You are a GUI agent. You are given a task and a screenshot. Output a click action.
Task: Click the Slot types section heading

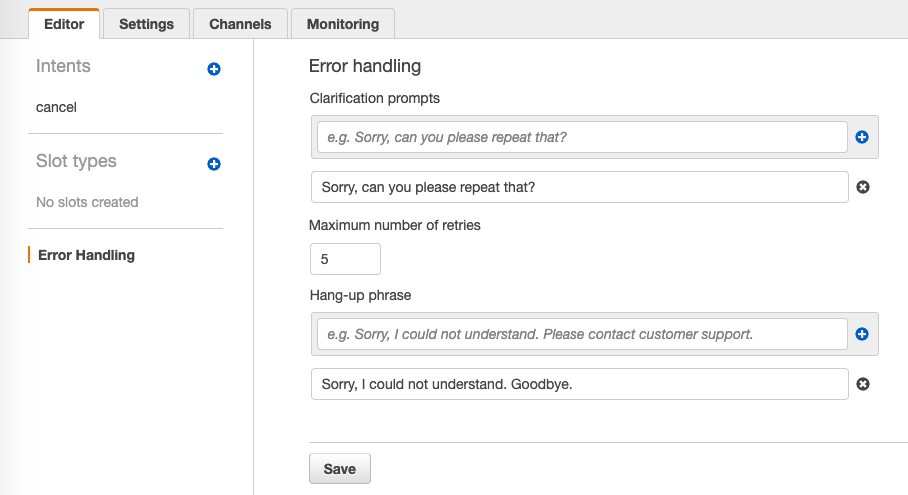coord(76,161)
